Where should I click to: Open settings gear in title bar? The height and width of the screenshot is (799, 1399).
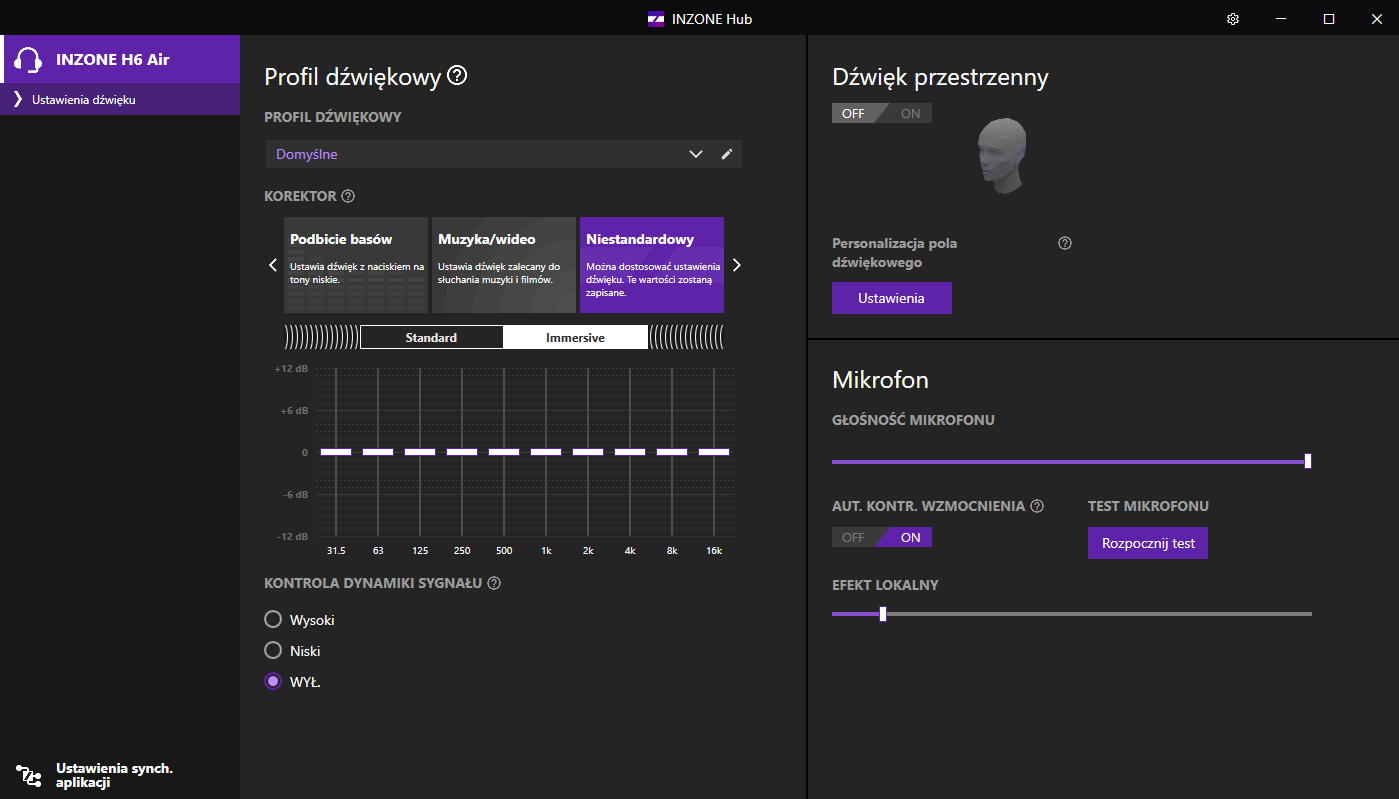pyautogui.click(x=1233, y=19)
